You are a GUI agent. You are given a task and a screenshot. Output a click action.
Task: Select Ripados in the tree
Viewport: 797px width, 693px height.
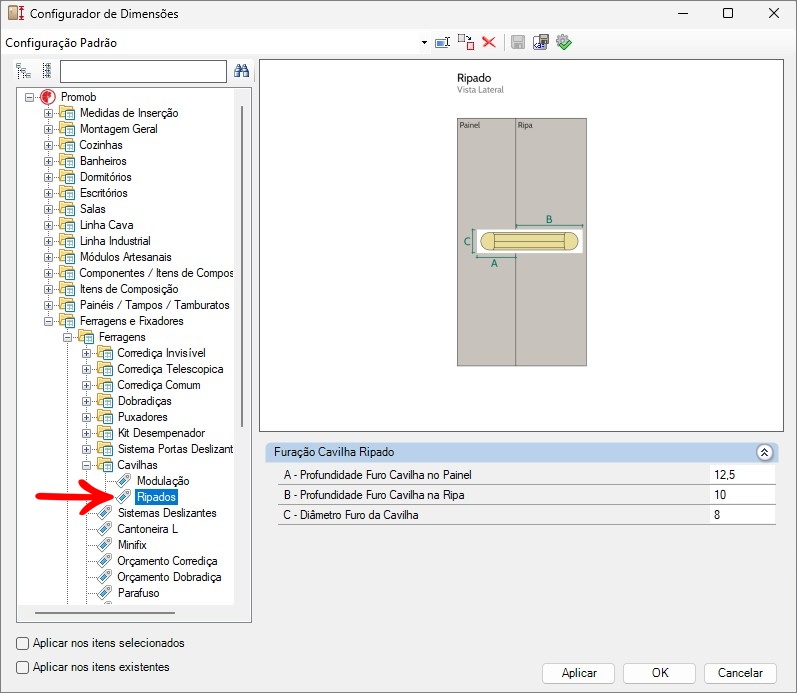[157, 497]
